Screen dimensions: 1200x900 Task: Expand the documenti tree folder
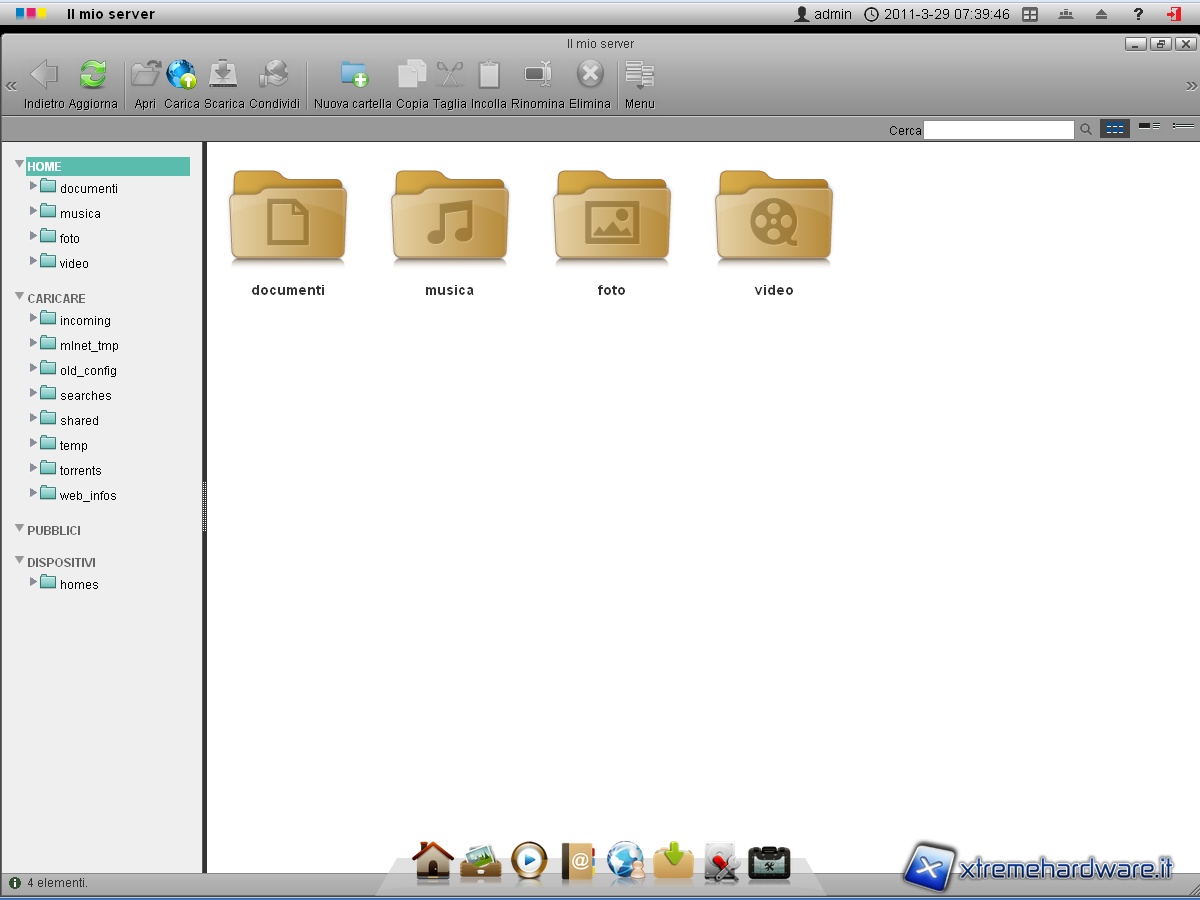pos(34,186)
